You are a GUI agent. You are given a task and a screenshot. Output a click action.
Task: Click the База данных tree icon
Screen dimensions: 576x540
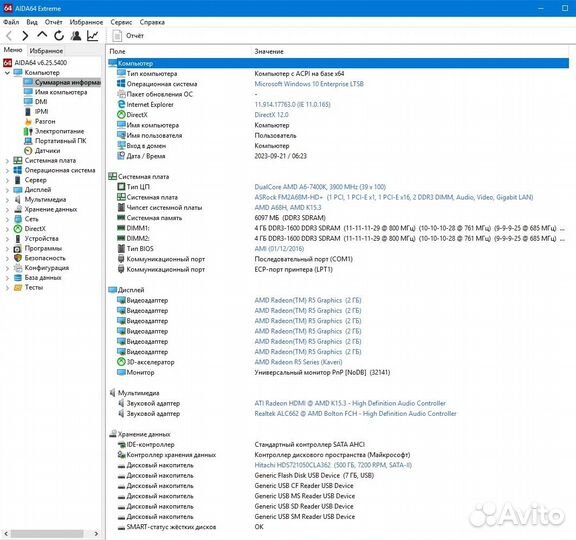18,277
